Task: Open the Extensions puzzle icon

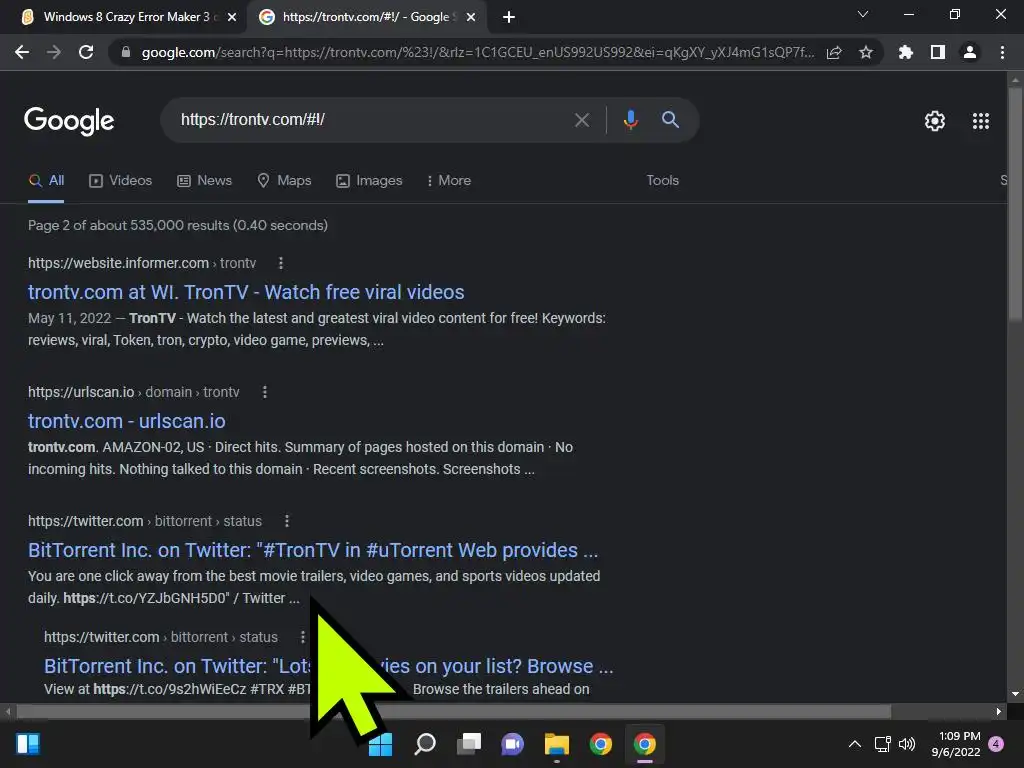Action: pyautogui.click(x=906, y=52)
